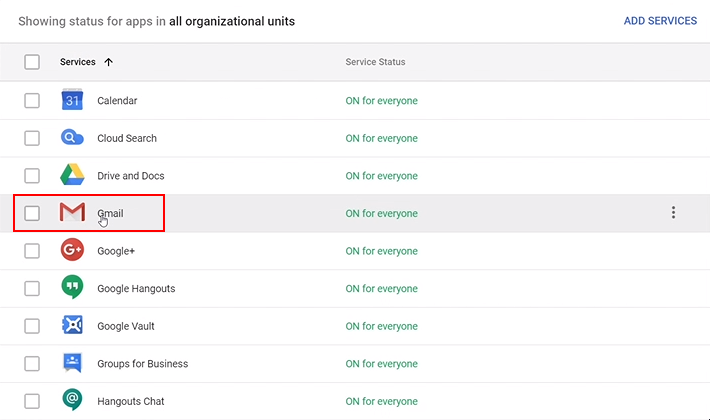710x420 pixels.
Task: Click the Drive and Docs triangle icon
Action: tap(72, 175)
